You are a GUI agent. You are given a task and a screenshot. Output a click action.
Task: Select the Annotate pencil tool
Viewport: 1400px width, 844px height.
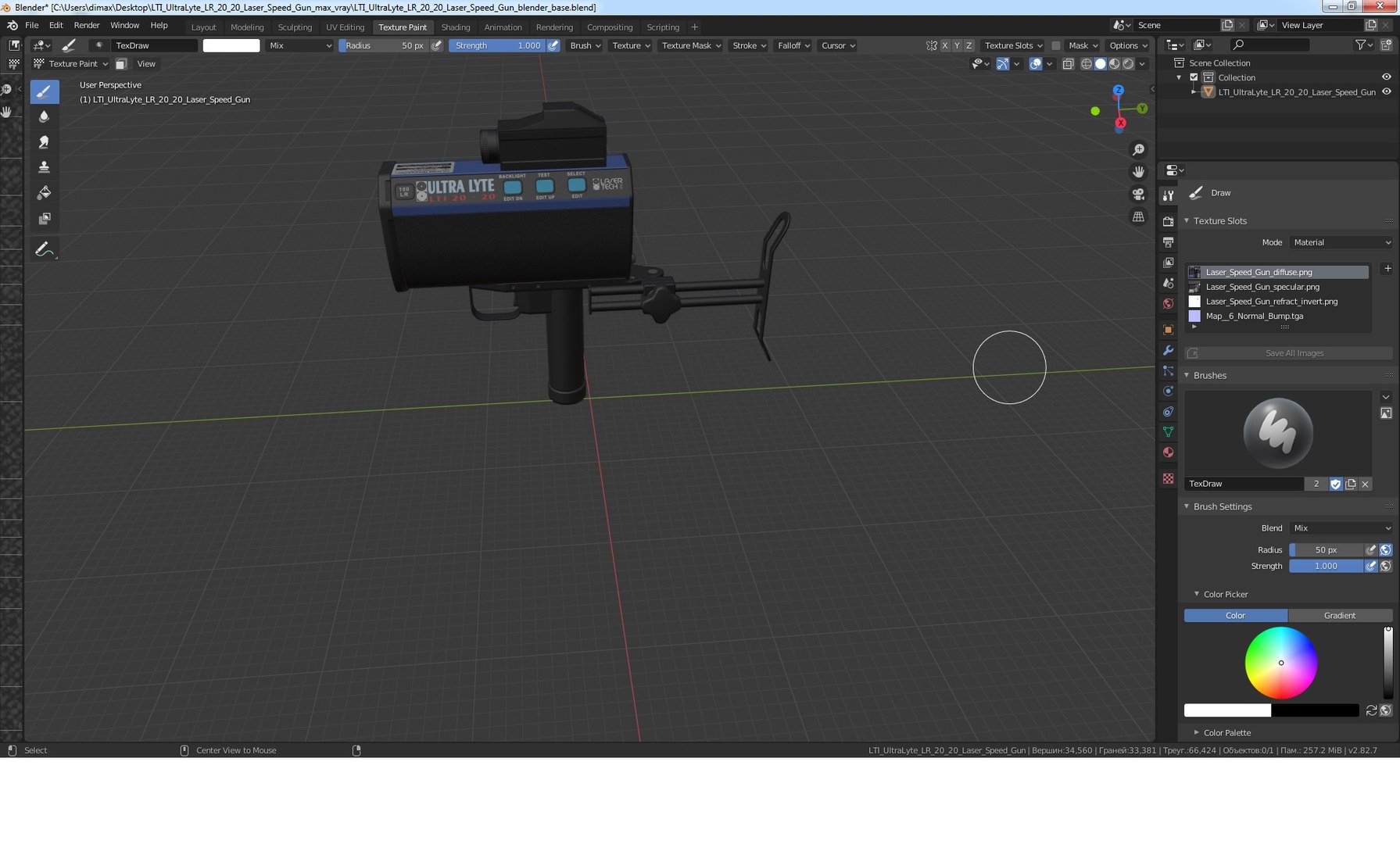tap(45, 249)
